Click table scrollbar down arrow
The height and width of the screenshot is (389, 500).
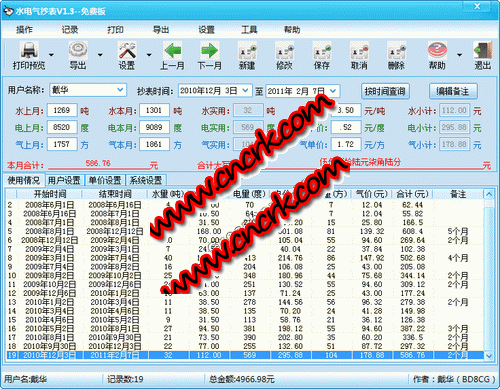[489, 355]
